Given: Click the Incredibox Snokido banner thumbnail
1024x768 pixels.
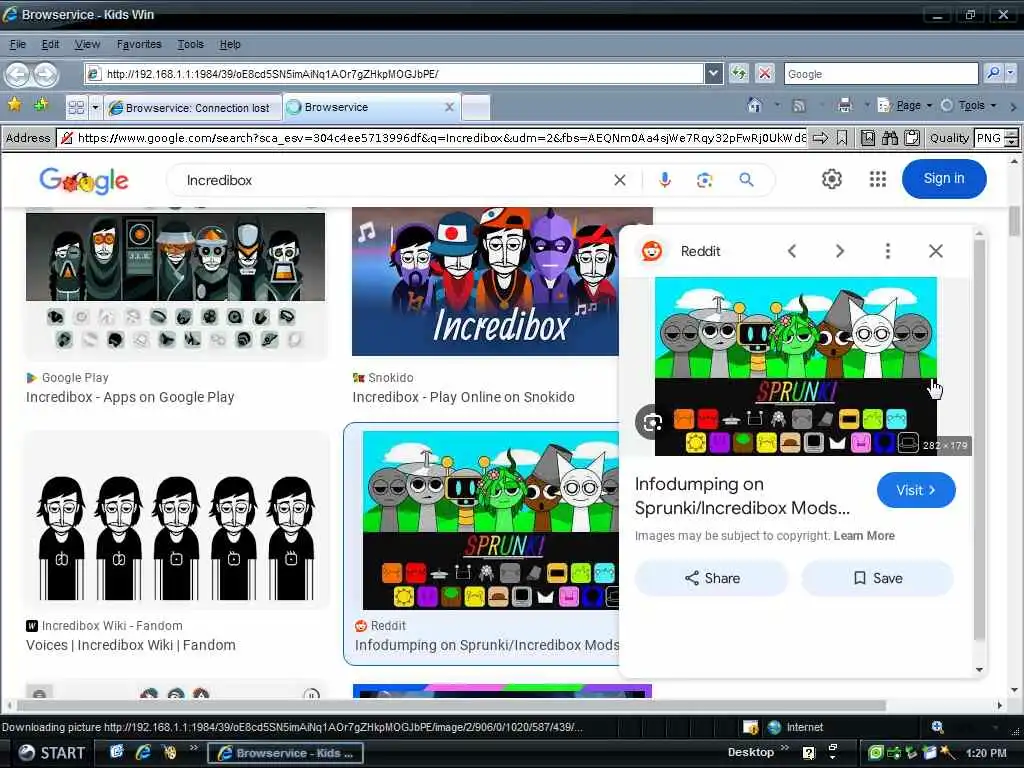Looking at the screenshot, I should coord(486,281).
